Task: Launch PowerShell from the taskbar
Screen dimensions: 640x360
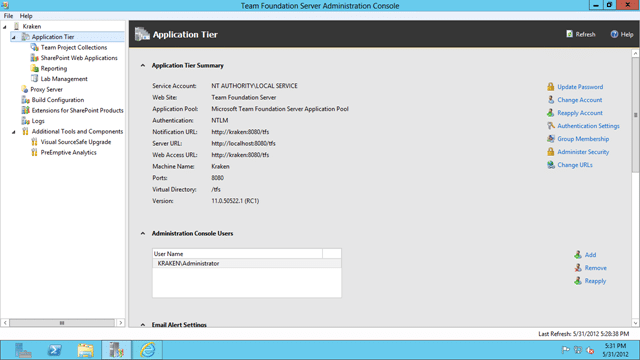Action: pos(55,350)
